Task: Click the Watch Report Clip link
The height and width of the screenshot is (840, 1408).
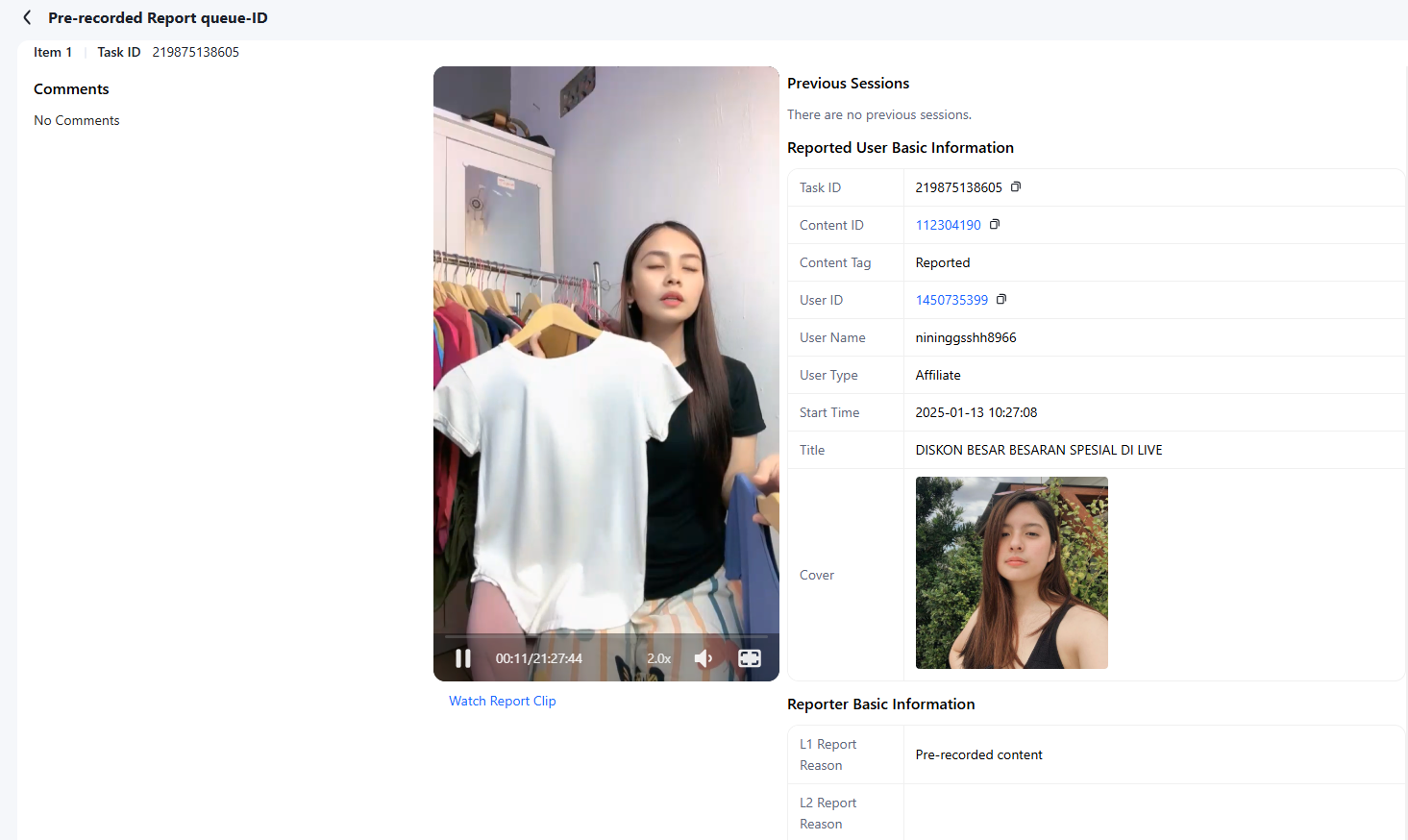Action: tap(502, 701)
